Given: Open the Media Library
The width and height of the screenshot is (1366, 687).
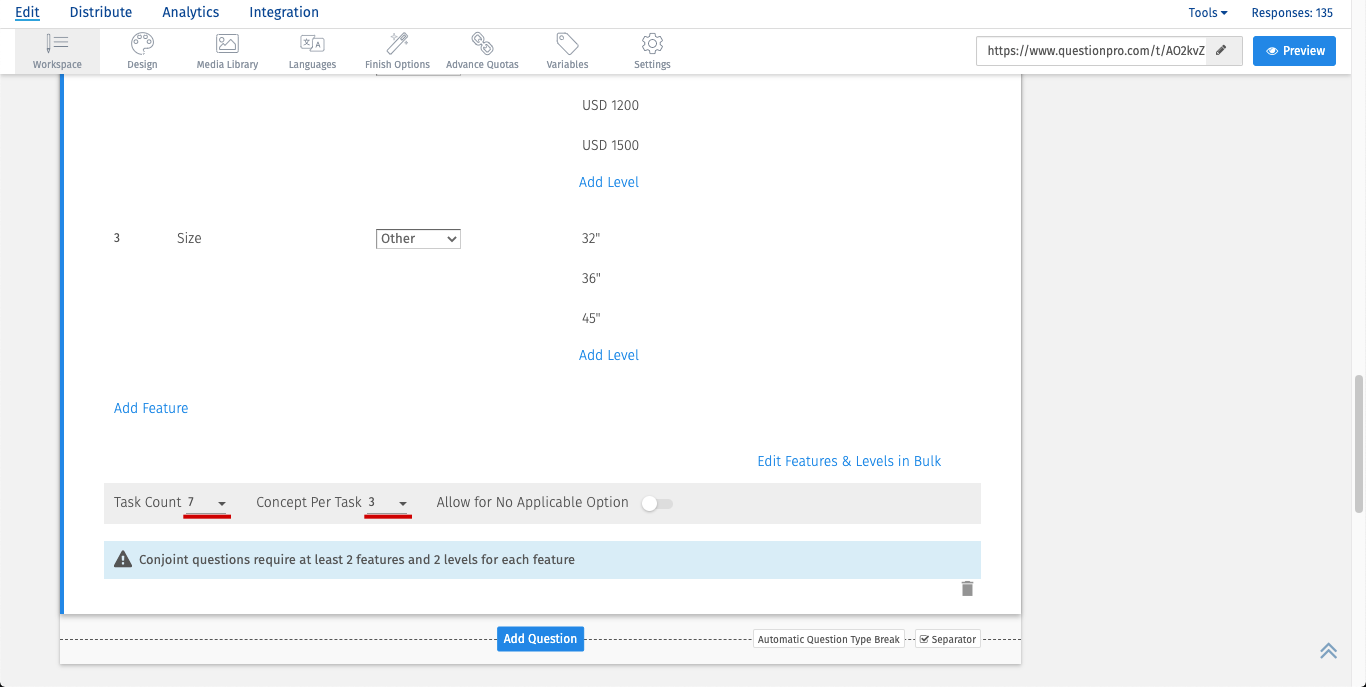Looking at the screenshot, I should pos(226,50).
